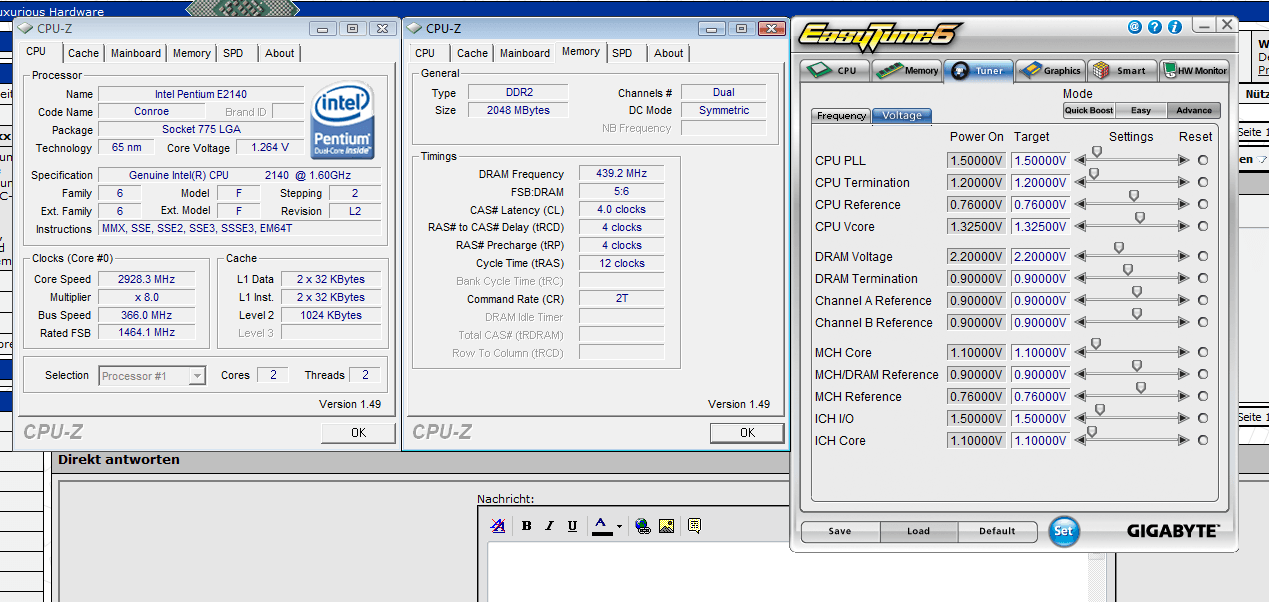Click the remove formatting icon in message editor
The width and height of the screenshot is (1269, 602).
pyautogui.click(x=498, y=526)
